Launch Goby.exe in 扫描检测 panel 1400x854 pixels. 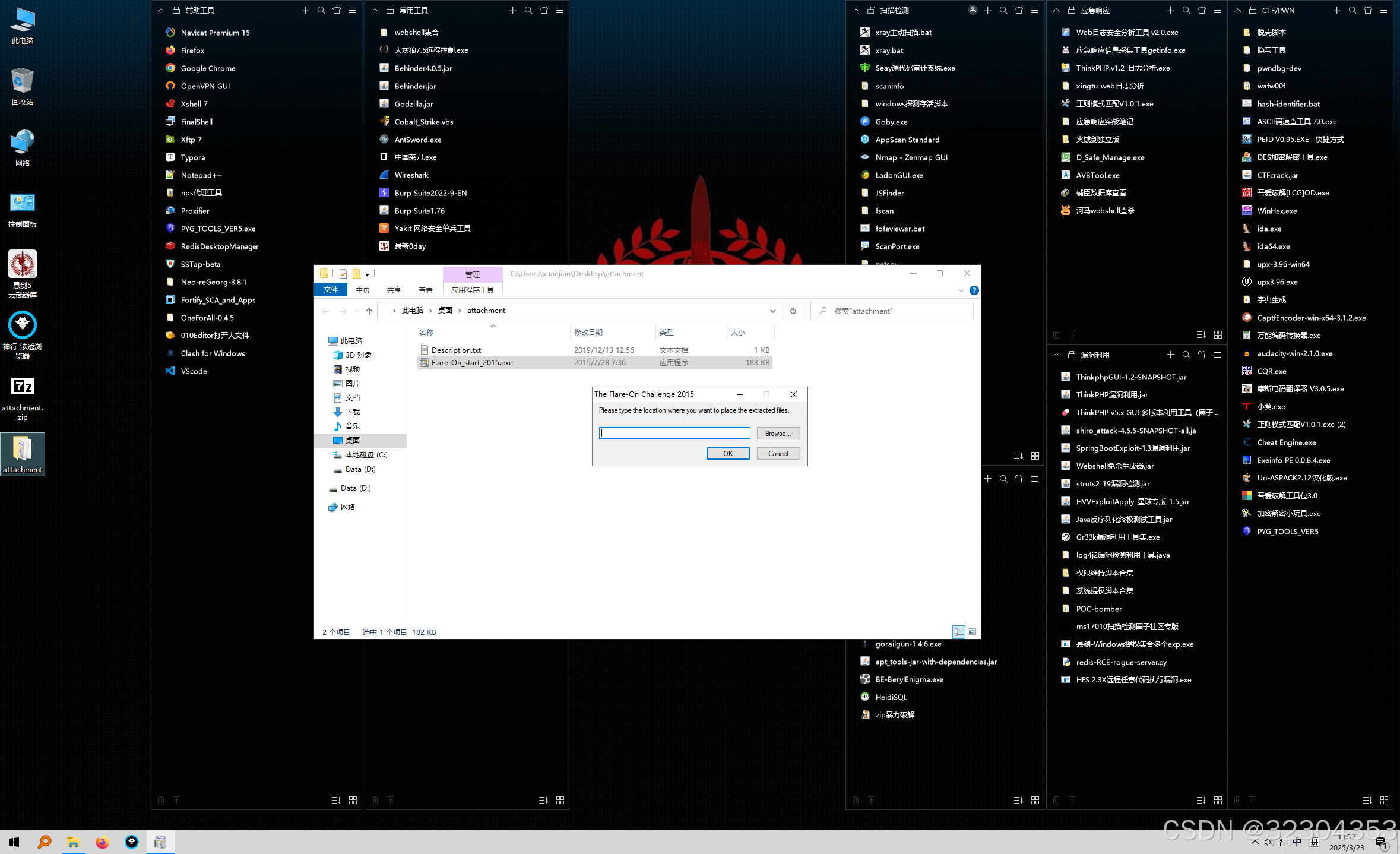(891, 121)
